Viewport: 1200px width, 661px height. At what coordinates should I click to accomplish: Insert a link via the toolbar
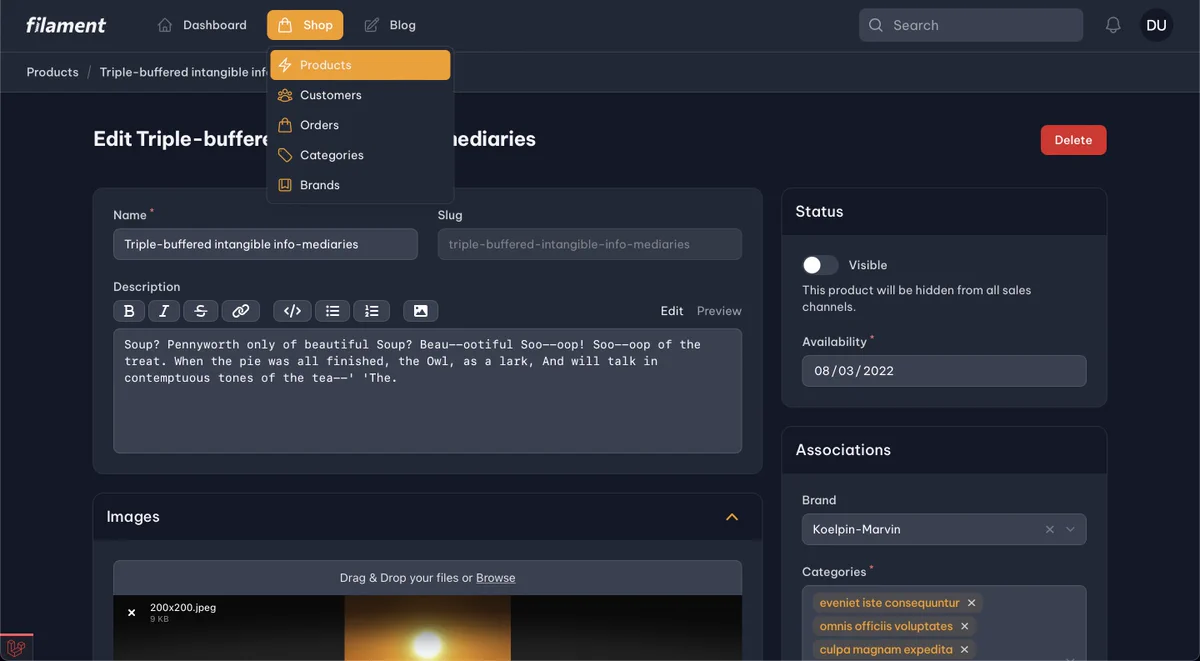(241, 311)
